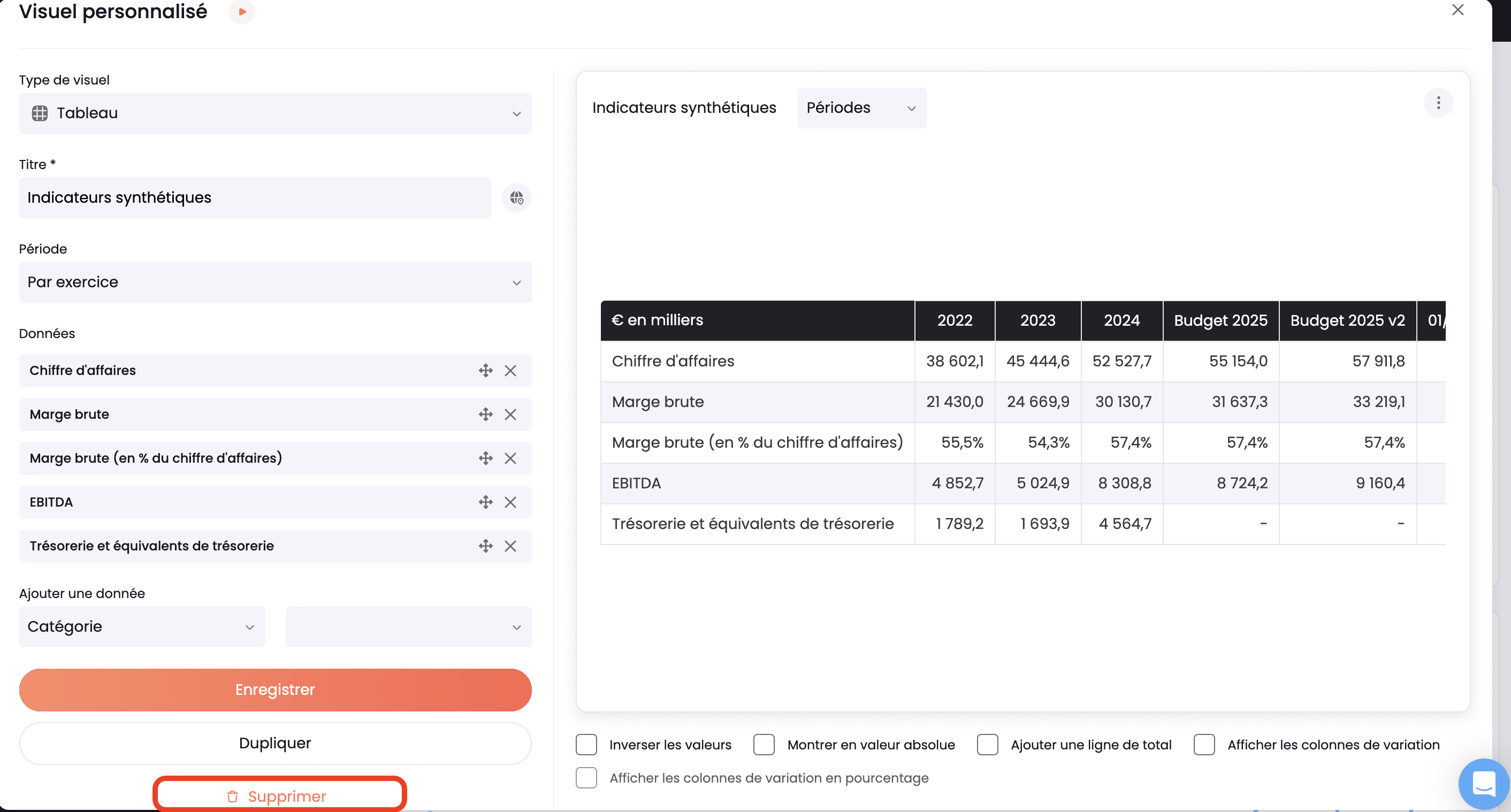
Task: Click the € en milliers header cell
Action: coord(757,321)
